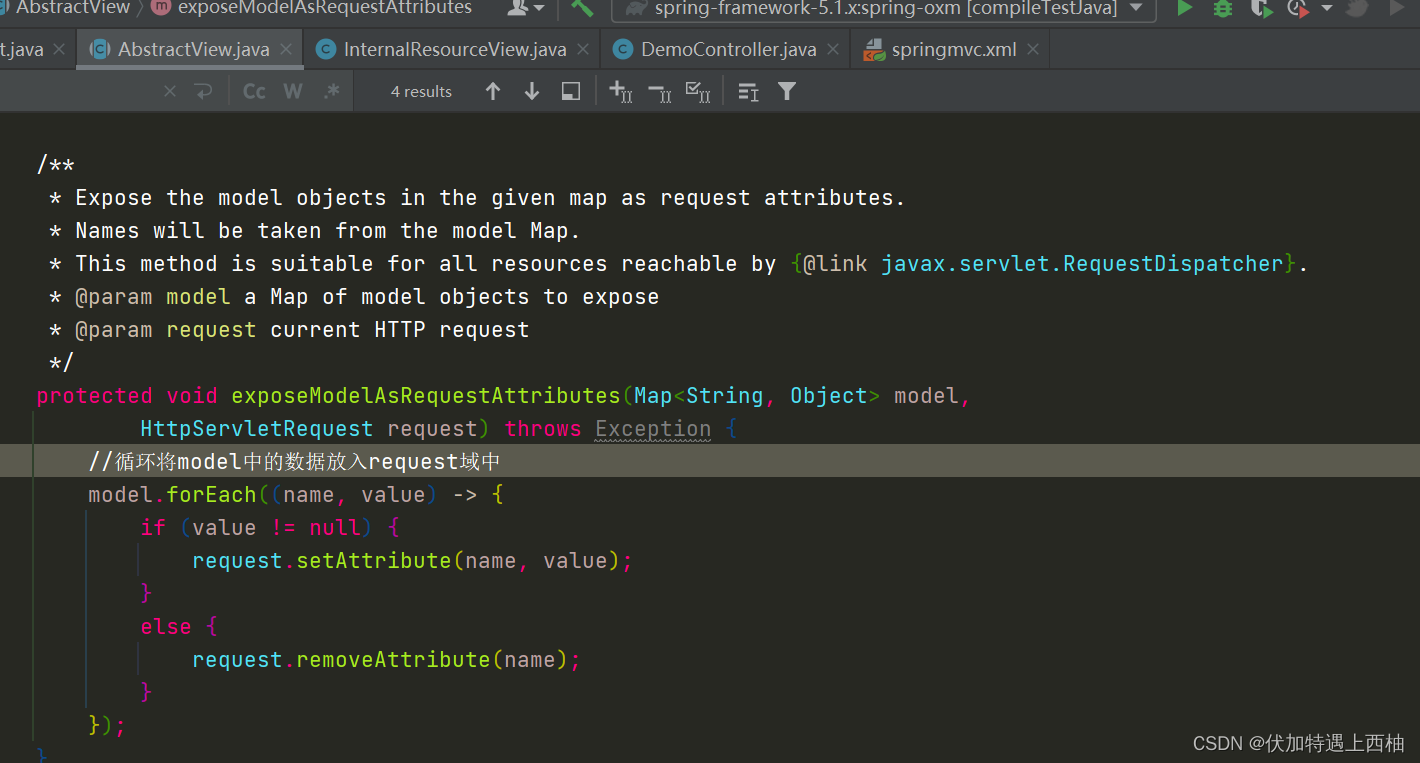
Task: Insert a new line using the search field arrow icon
Action: coord(203,91)
